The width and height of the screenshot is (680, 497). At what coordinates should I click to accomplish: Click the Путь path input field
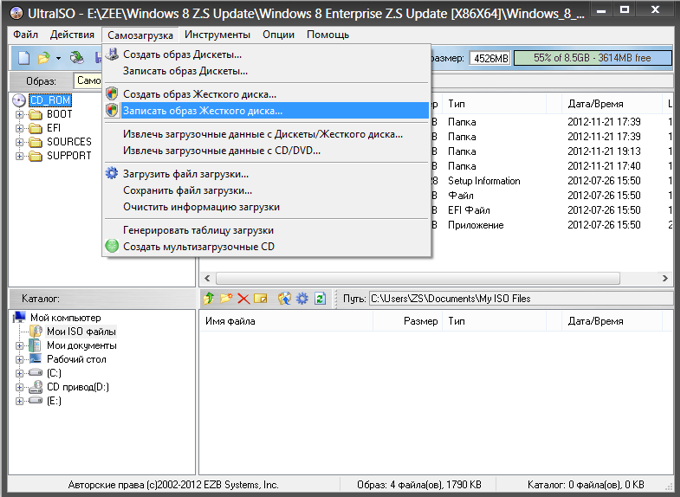(520, 298)
